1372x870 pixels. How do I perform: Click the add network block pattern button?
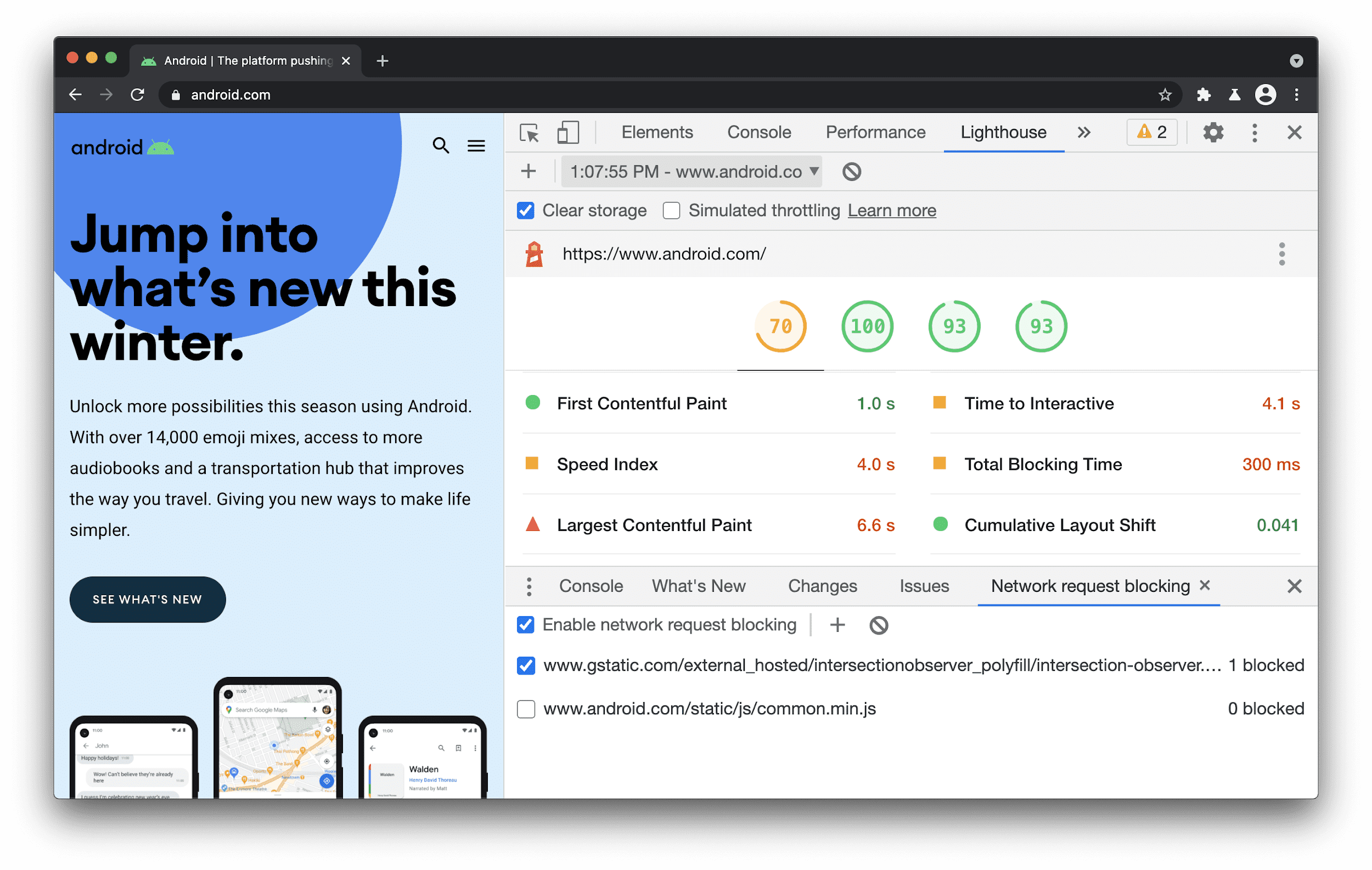pyautogui.click(x=837, y=625)
